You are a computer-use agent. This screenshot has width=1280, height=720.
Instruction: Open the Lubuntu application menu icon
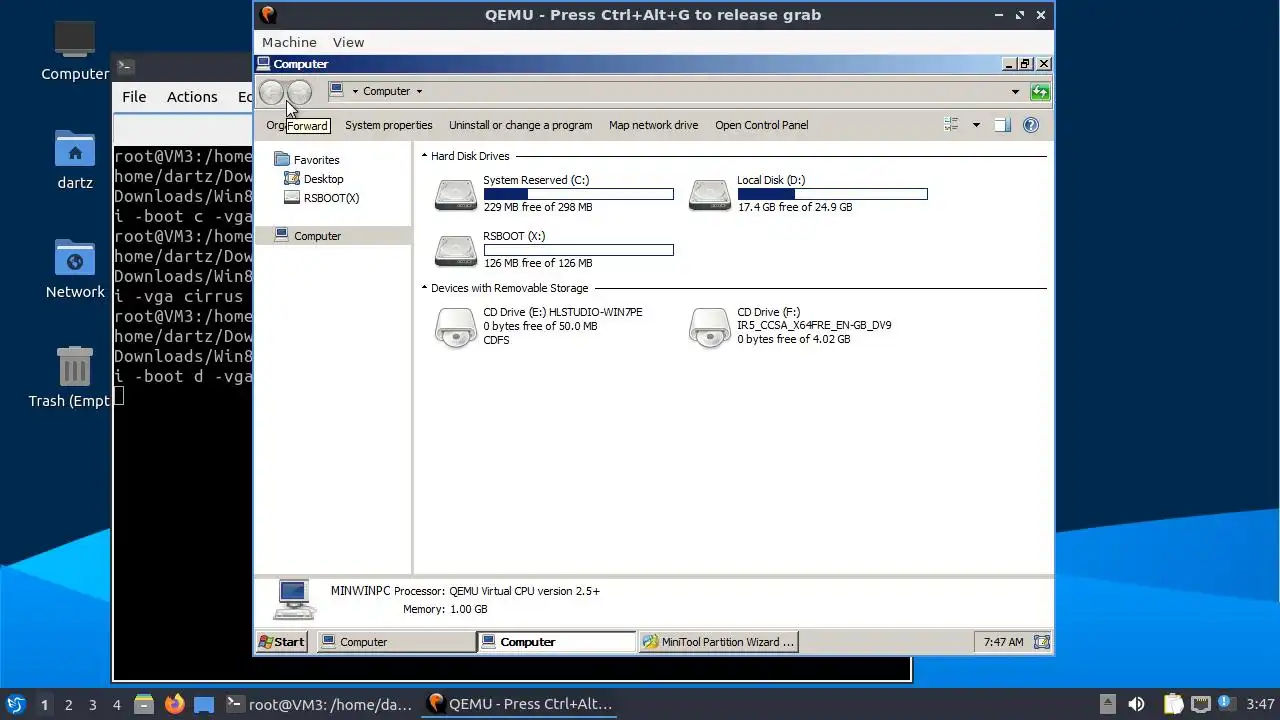coord(15,704)
